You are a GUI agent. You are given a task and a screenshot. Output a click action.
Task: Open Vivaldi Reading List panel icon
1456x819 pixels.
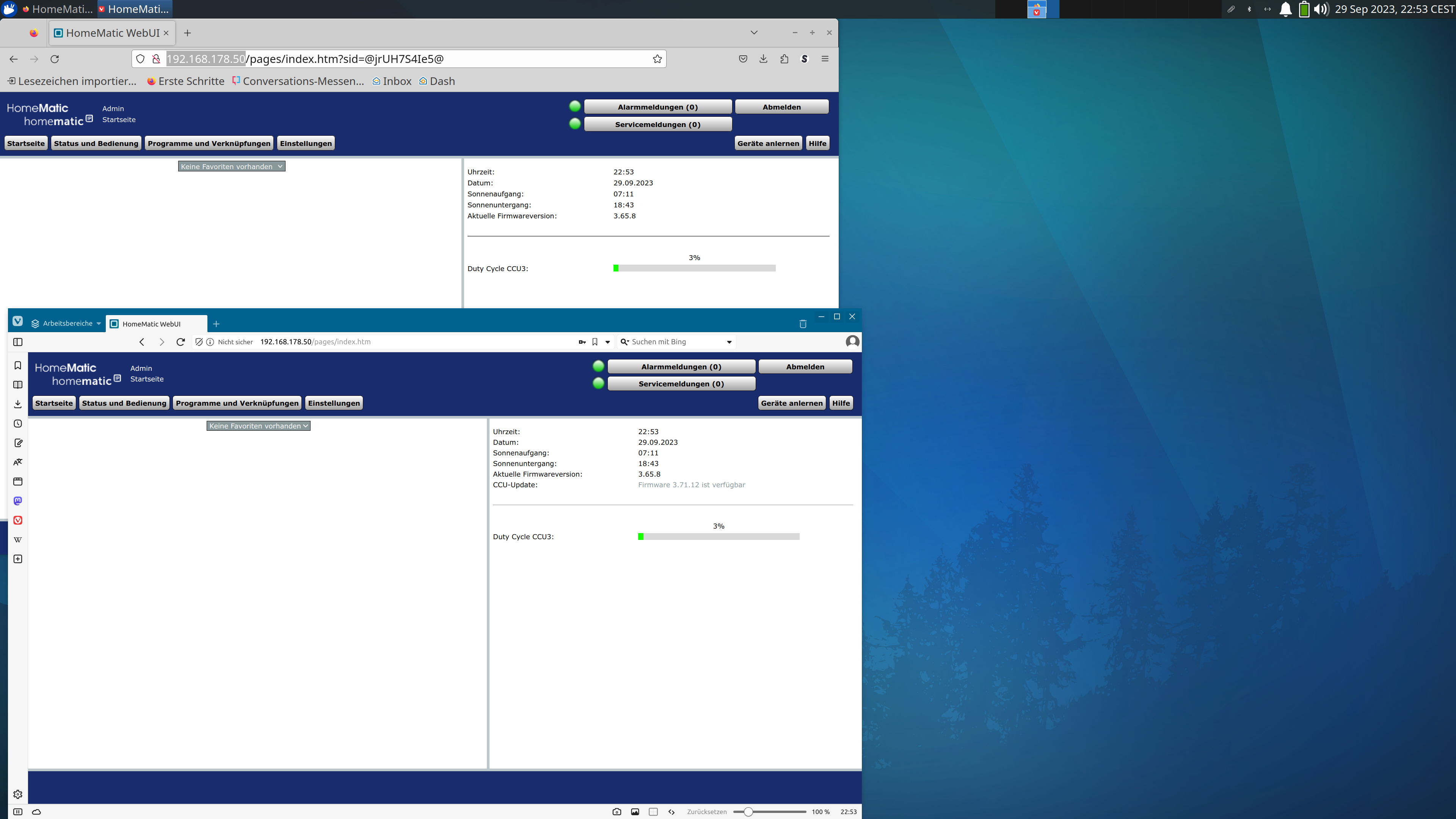17,384
